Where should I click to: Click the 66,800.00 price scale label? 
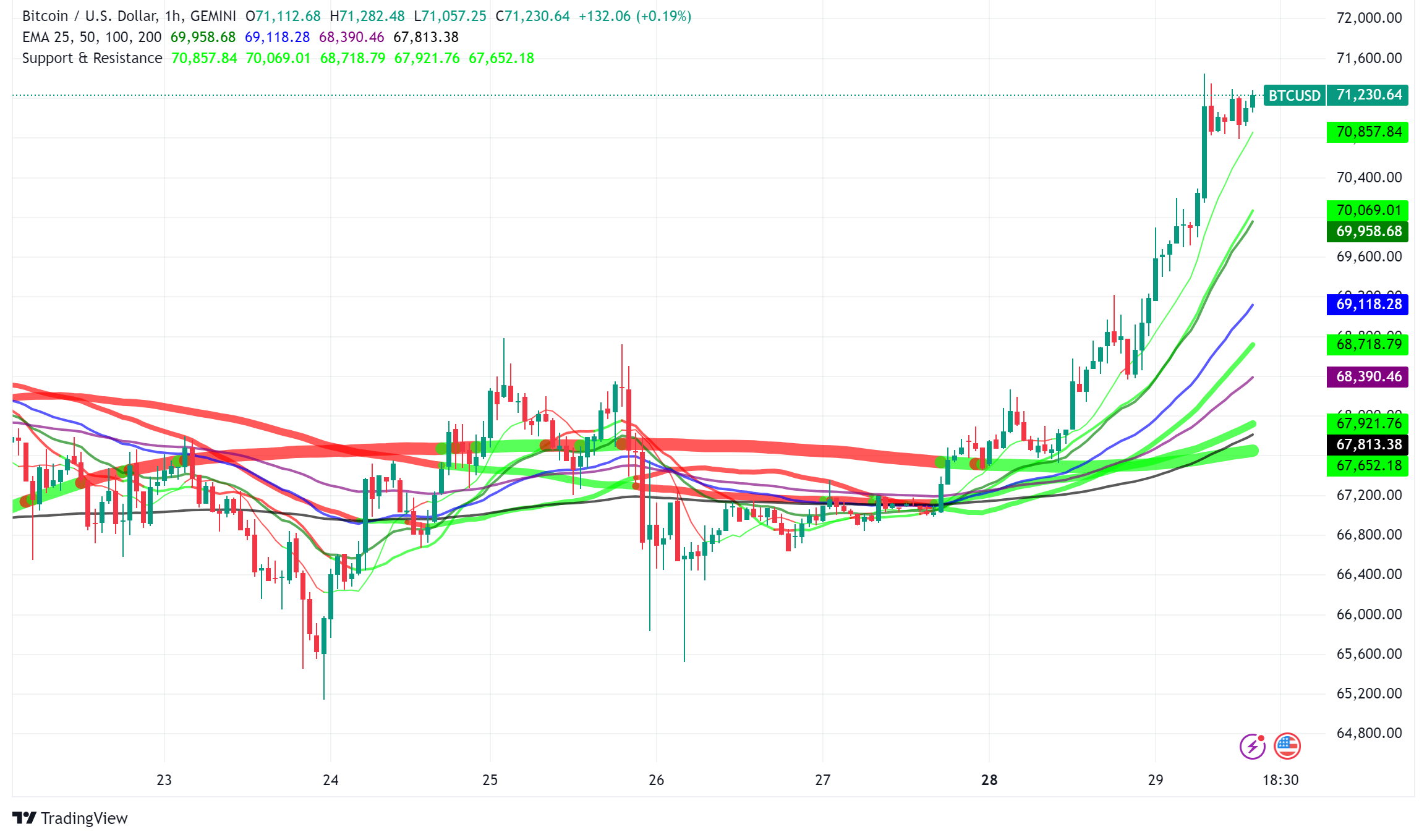pyautogui.click(x=1369, y=535)
